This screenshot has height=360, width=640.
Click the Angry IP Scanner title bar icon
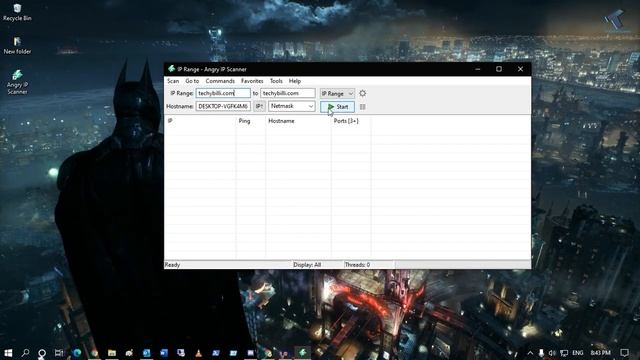[x=171, y=69]
